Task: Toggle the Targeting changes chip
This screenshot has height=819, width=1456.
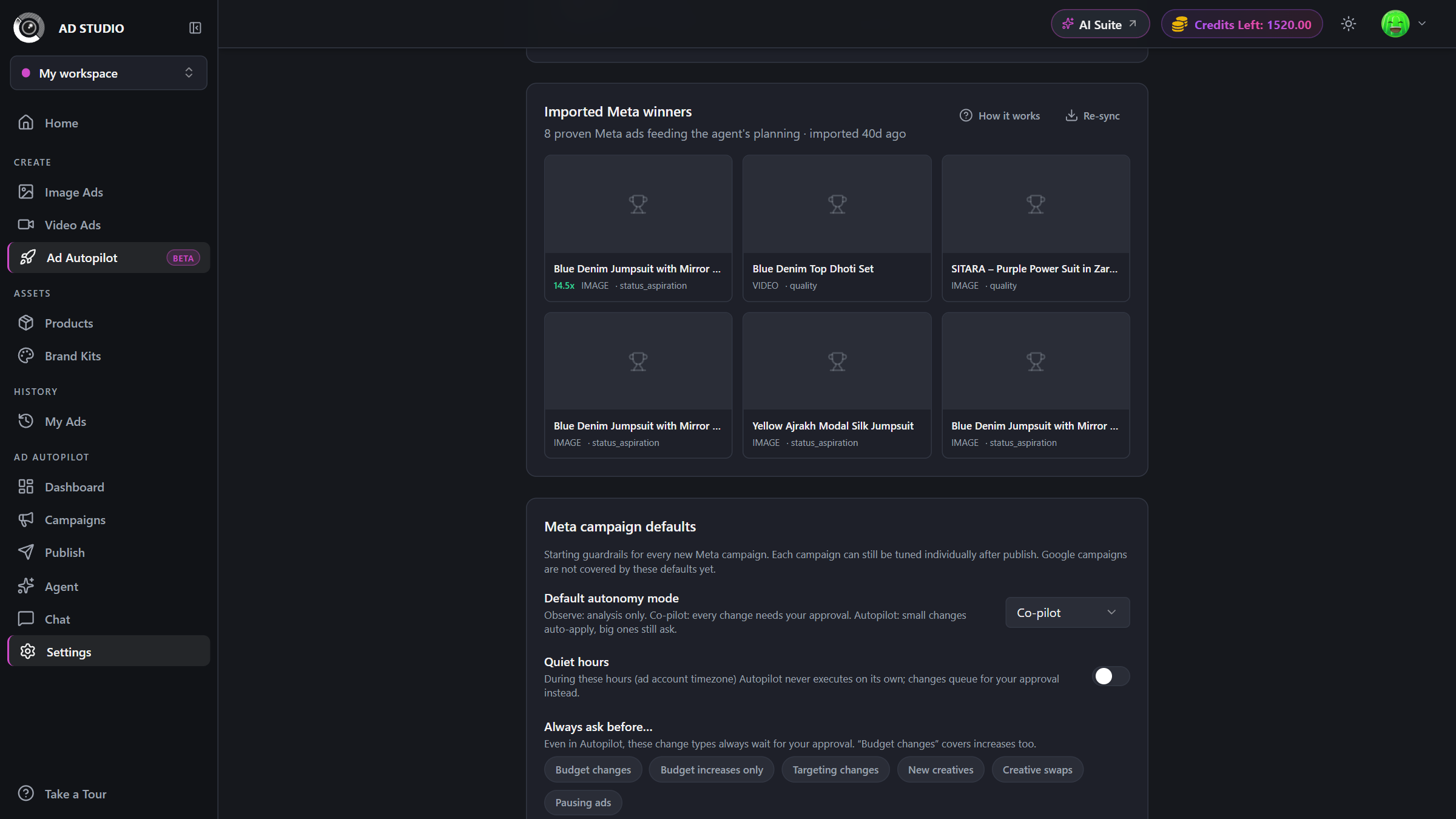Action: [x=835, y=769]
